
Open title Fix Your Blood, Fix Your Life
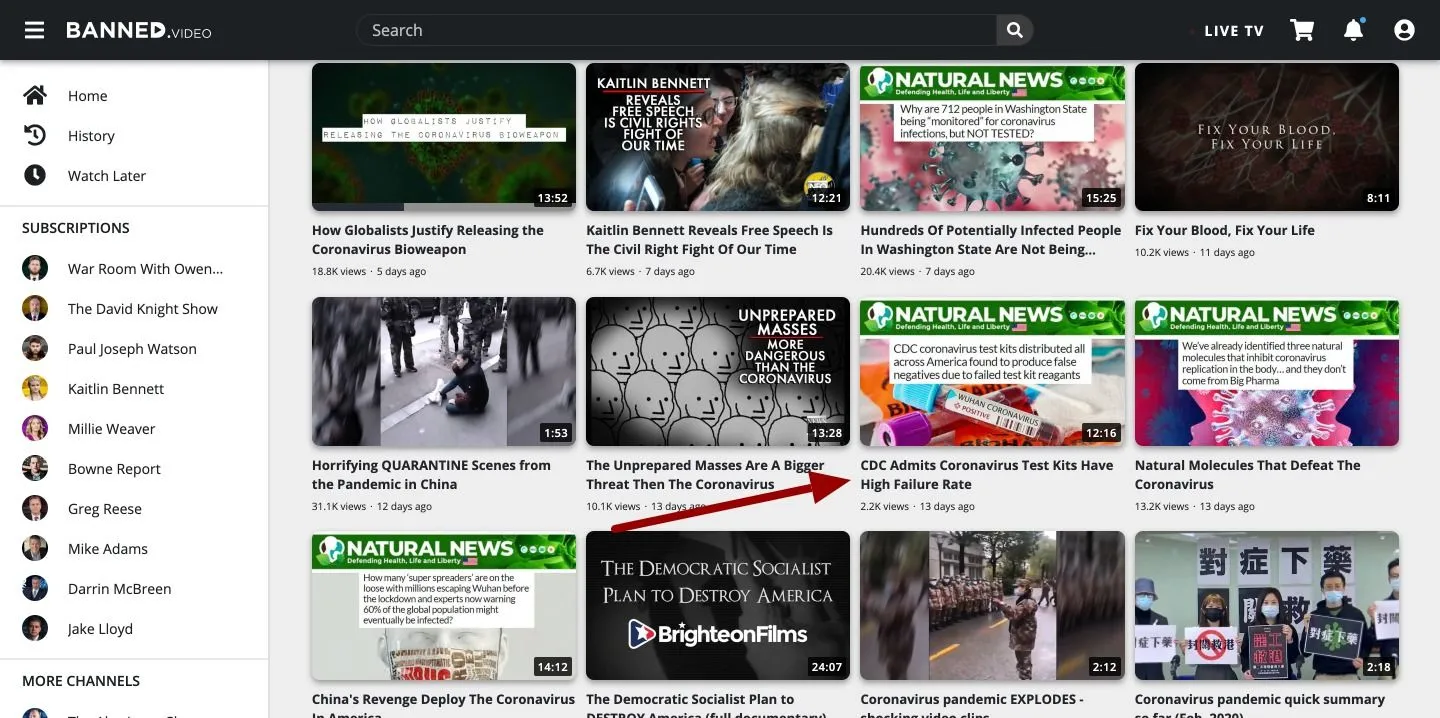tap(1225, 231)
